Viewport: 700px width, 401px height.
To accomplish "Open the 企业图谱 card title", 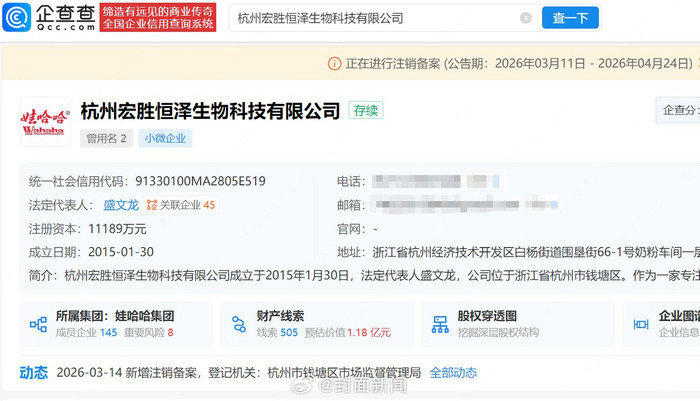I will coord(679,316).
